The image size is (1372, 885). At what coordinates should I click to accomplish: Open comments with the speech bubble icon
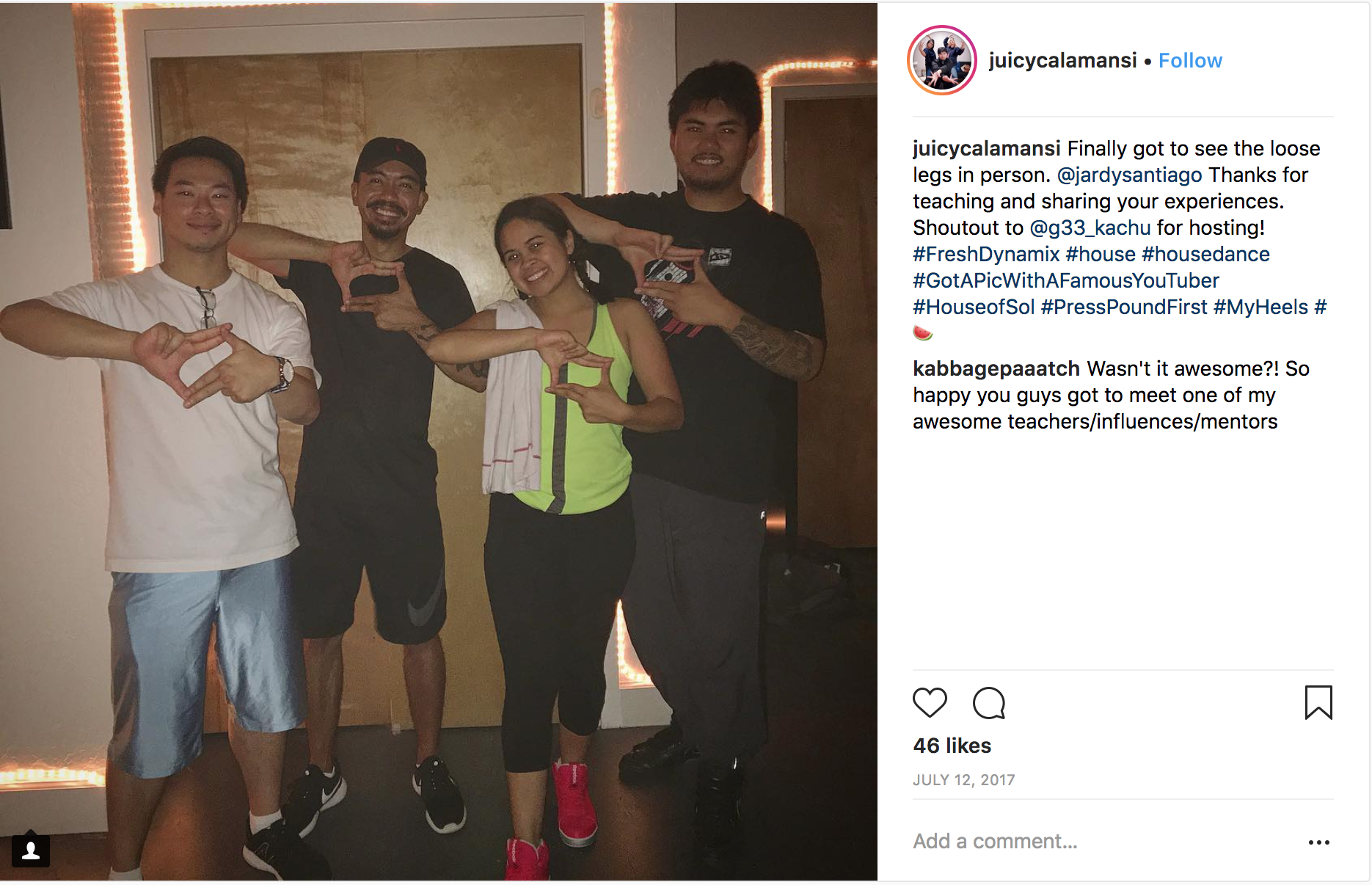point(989,703)
